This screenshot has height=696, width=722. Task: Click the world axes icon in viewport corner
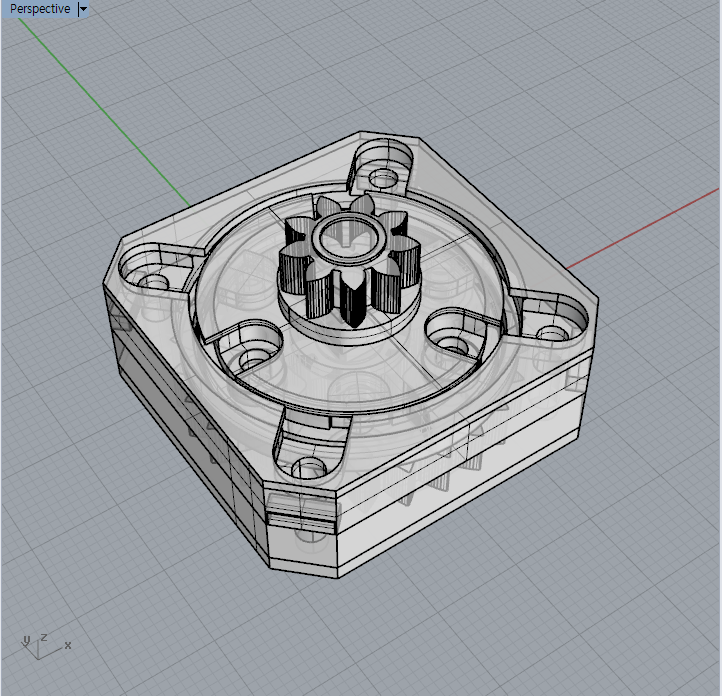pyautogui.click(x=46, y=646)
